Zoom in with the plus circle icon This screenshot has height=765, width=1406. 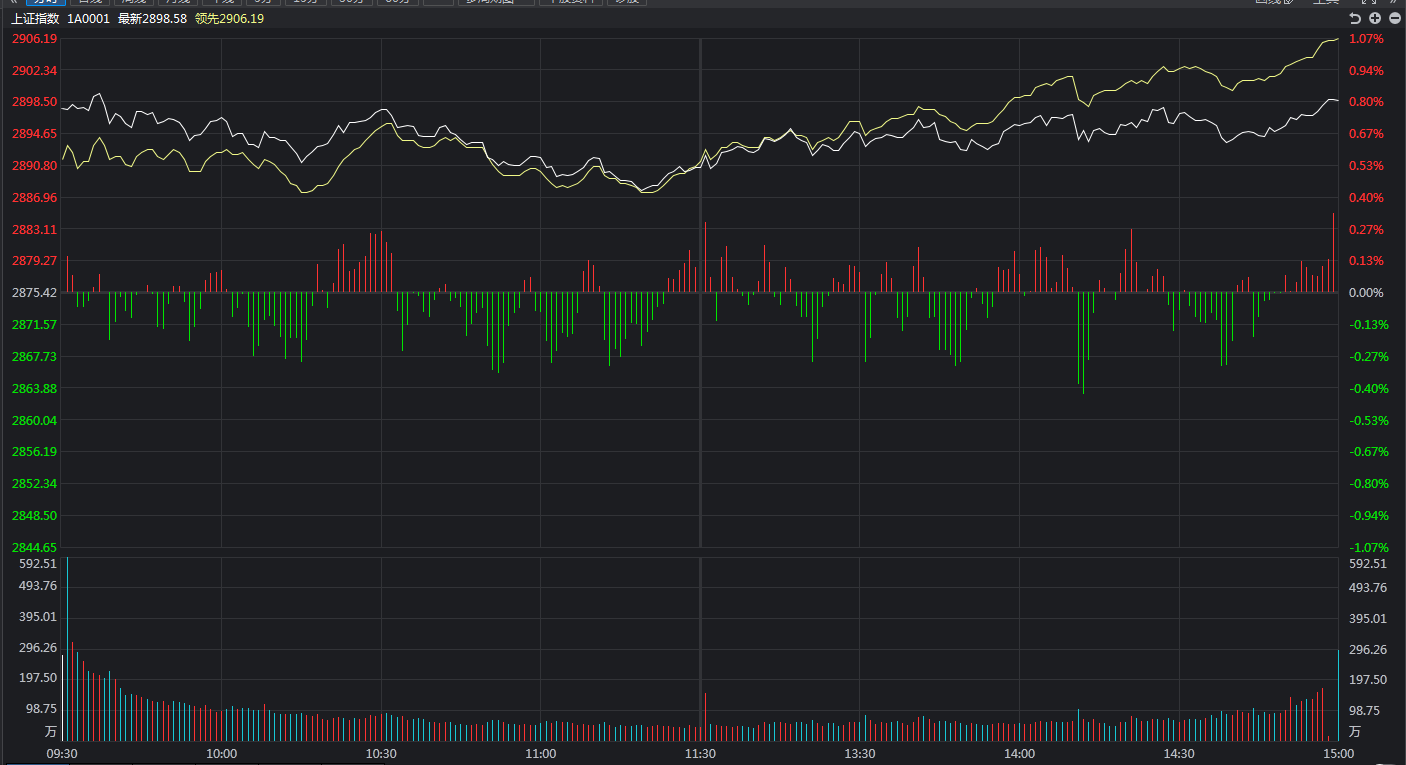tap(1375, 18)
